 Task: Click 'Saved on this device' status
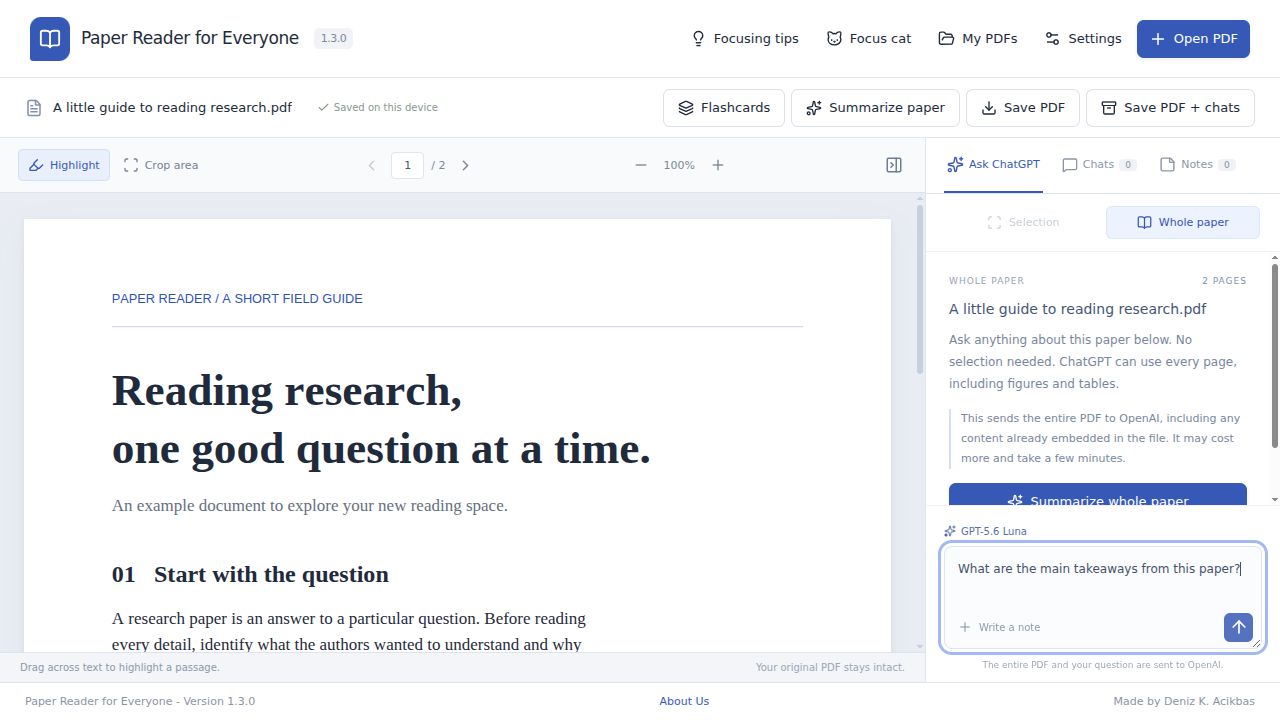(378, 107)
